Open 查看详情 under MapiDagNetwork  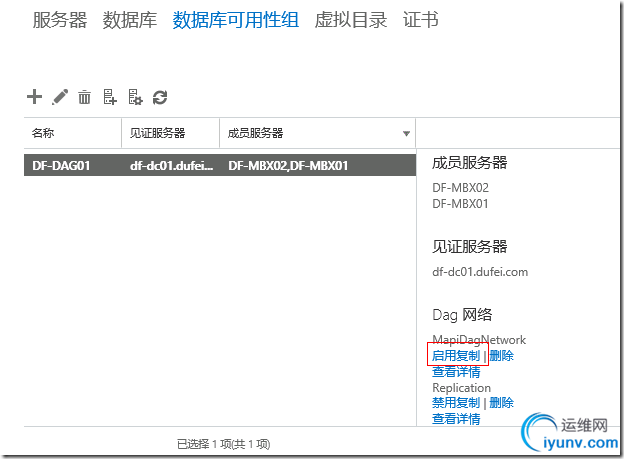[x=456, y=372]
